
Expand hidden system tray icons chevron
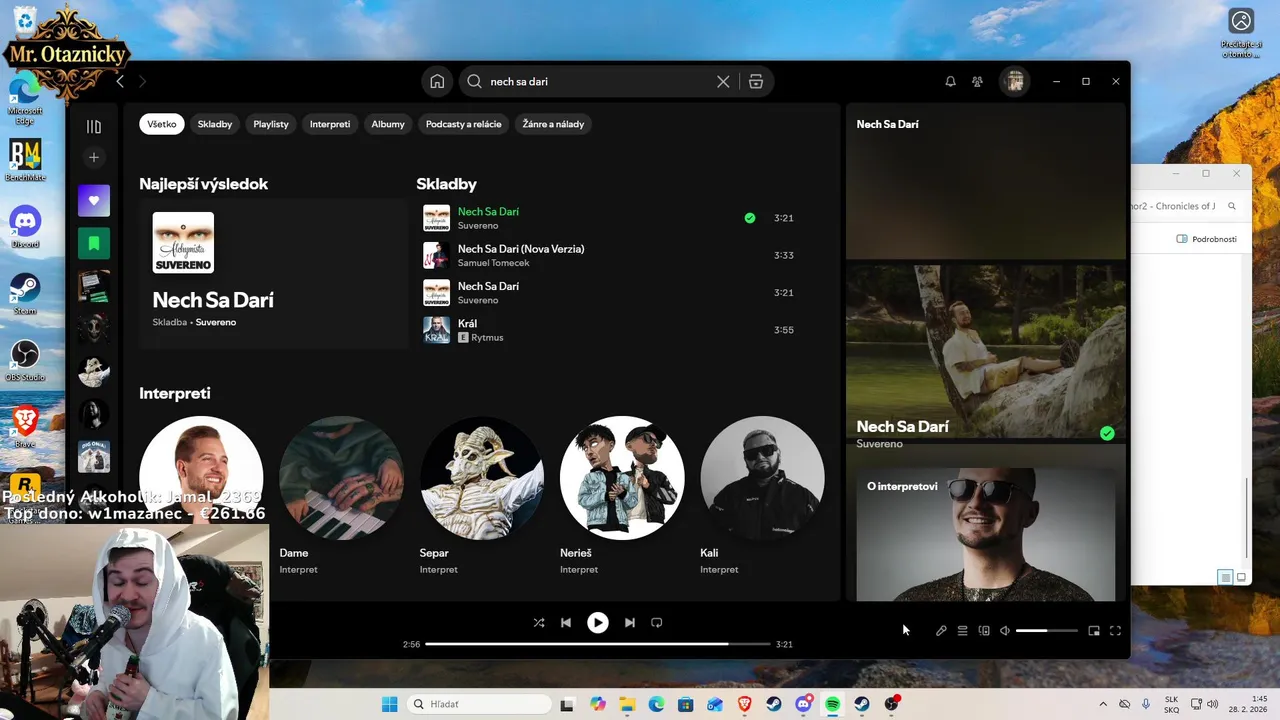point(1103,704)
